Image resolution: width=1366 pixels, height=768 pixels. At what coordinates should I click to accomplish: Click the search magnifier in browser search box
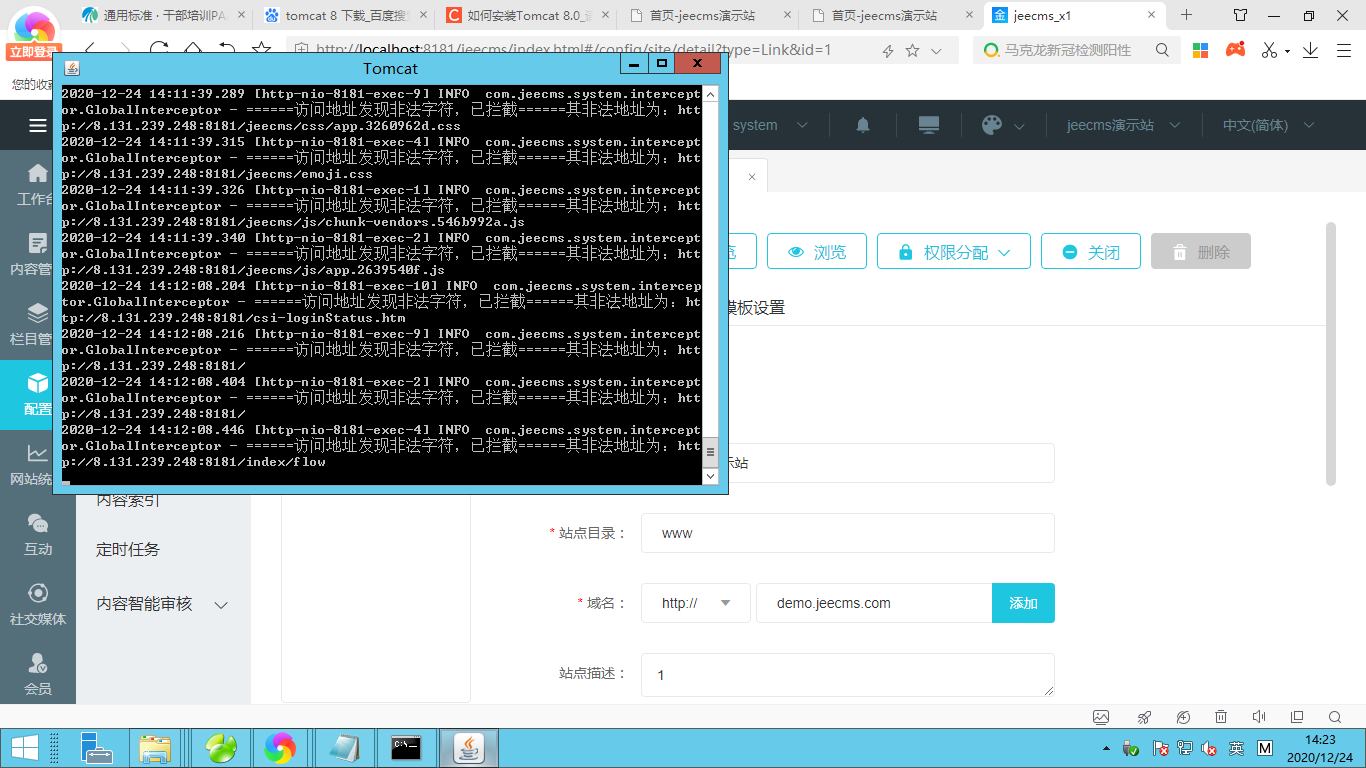click(1162, 50)
